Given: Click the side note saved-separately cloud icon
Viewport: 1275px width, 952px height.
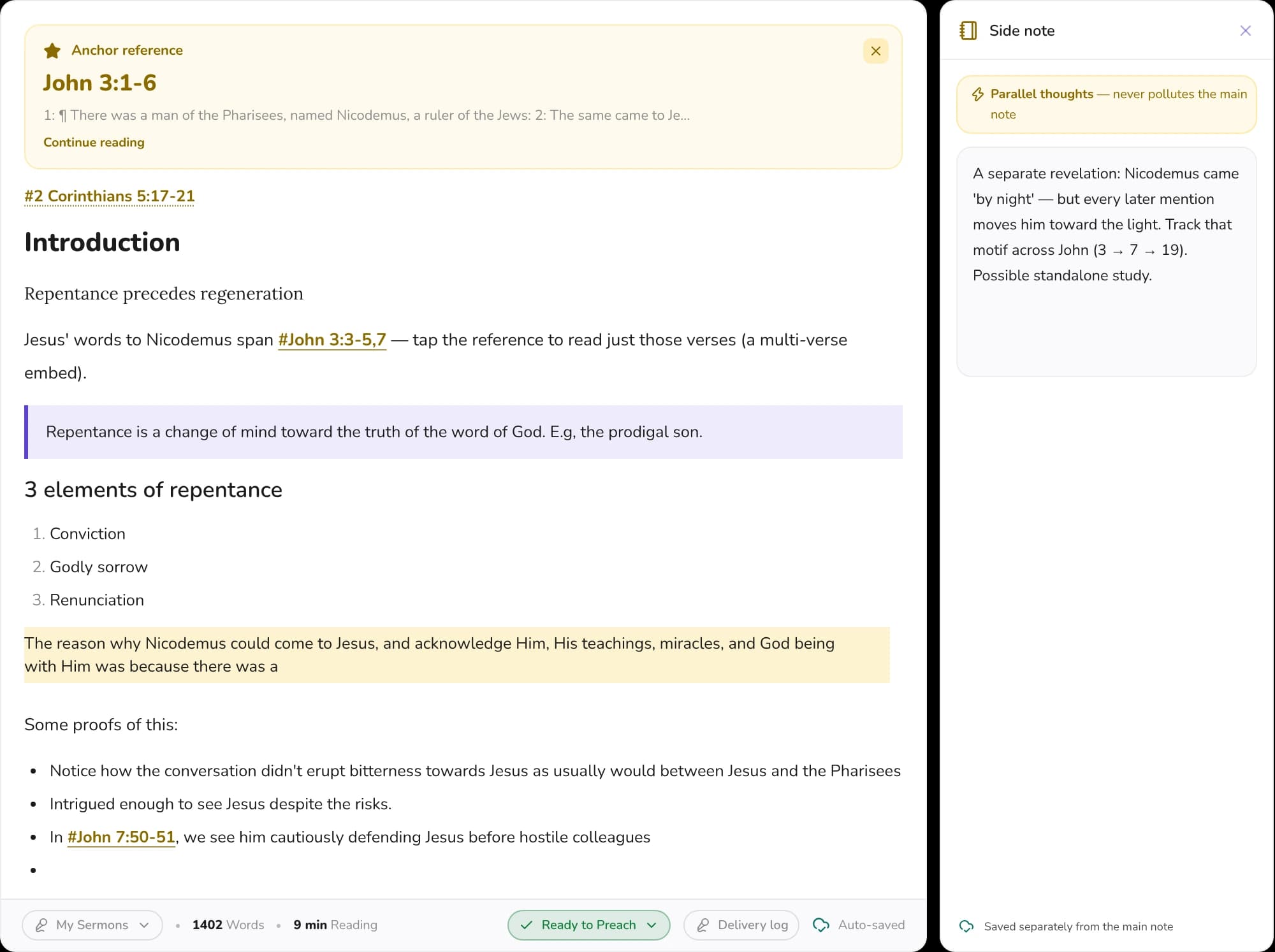Looking at the screenshot, I should [966, 926].
